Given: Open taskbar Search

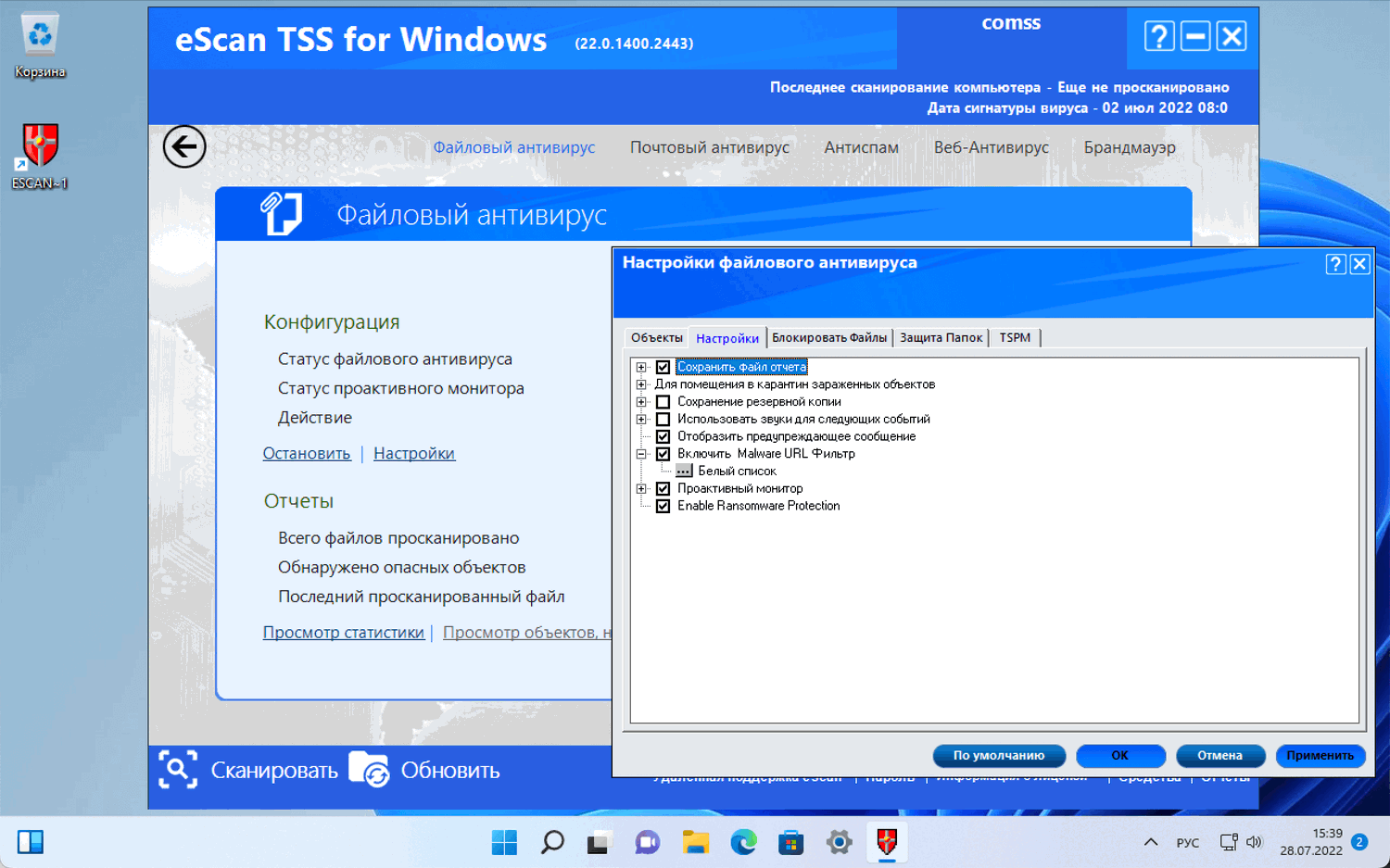Looking at the screenshot, I should pos(552,842).
